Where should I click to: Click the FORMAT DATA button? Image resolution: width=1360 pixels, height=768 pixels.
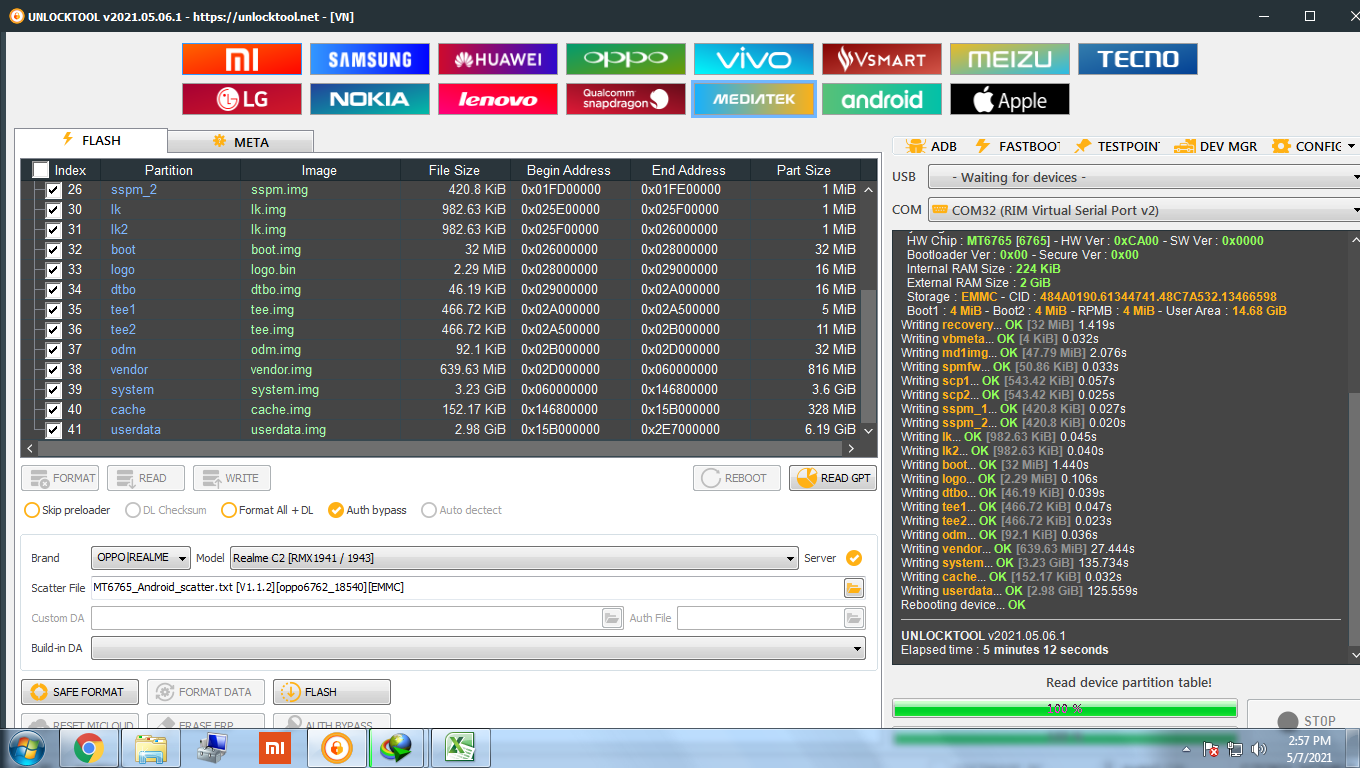pyautogui.click(x=206, y=692)
